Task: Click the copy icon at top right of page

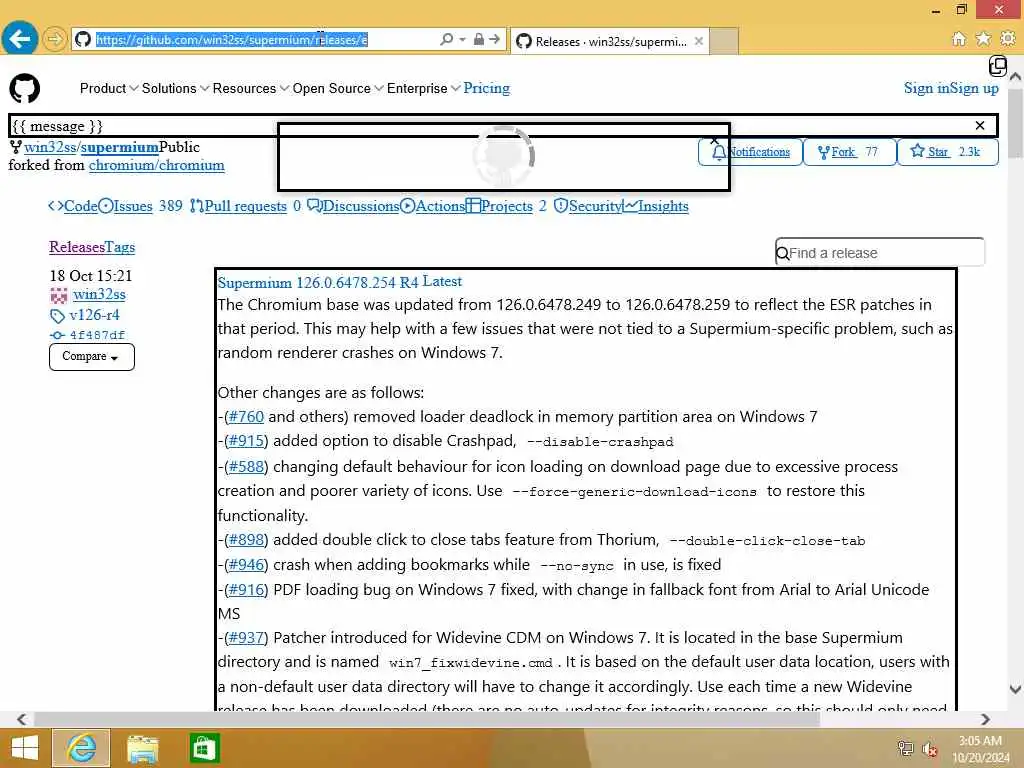Action: click(997, 66)
